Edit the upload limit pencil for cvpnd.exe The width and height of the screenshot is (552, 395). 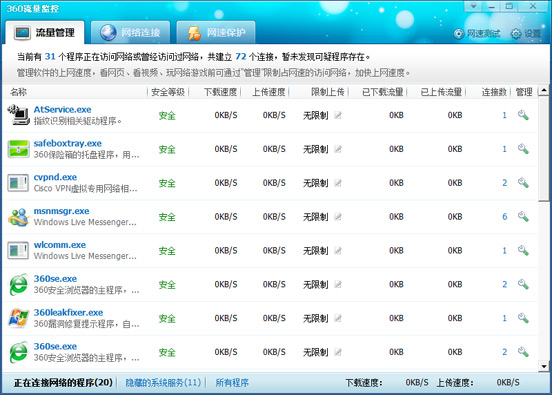[x=338, y=183]
